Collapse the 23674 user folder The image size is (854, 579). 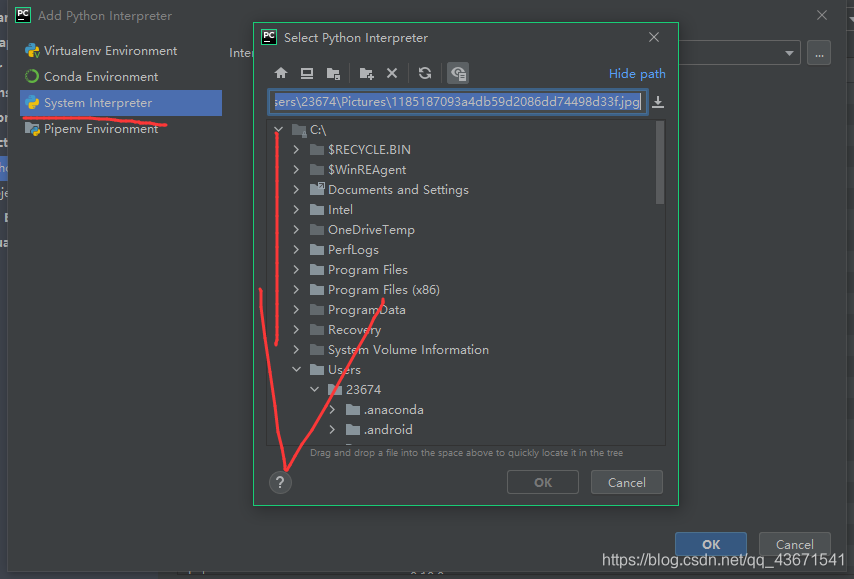[x=314, y=389]
